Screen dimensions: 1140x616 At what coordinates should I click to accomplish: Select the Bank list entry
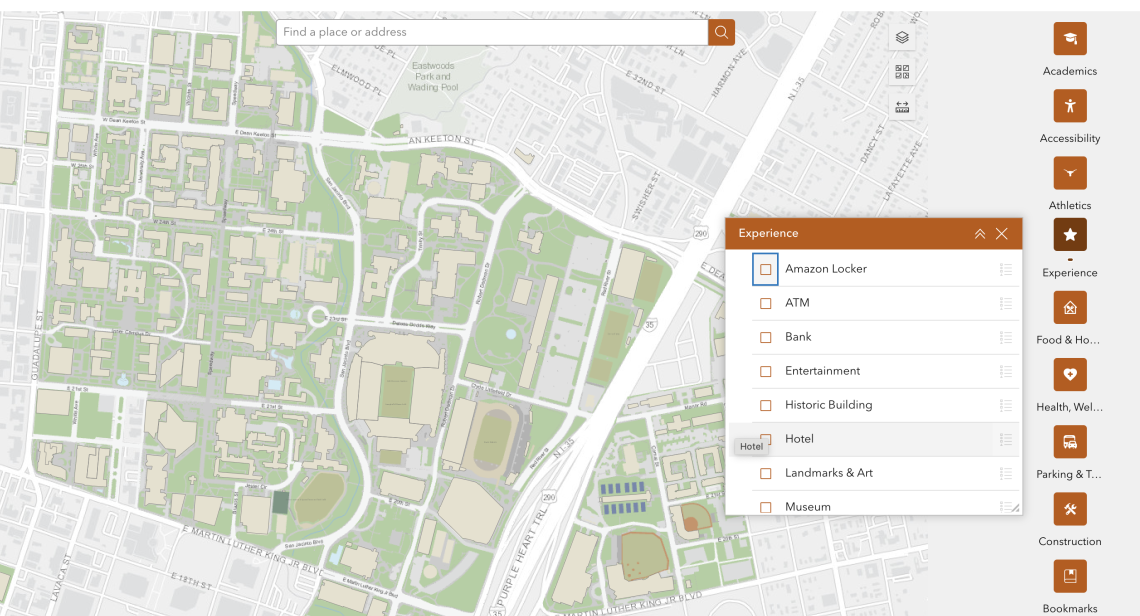click(x=797, y=337)
